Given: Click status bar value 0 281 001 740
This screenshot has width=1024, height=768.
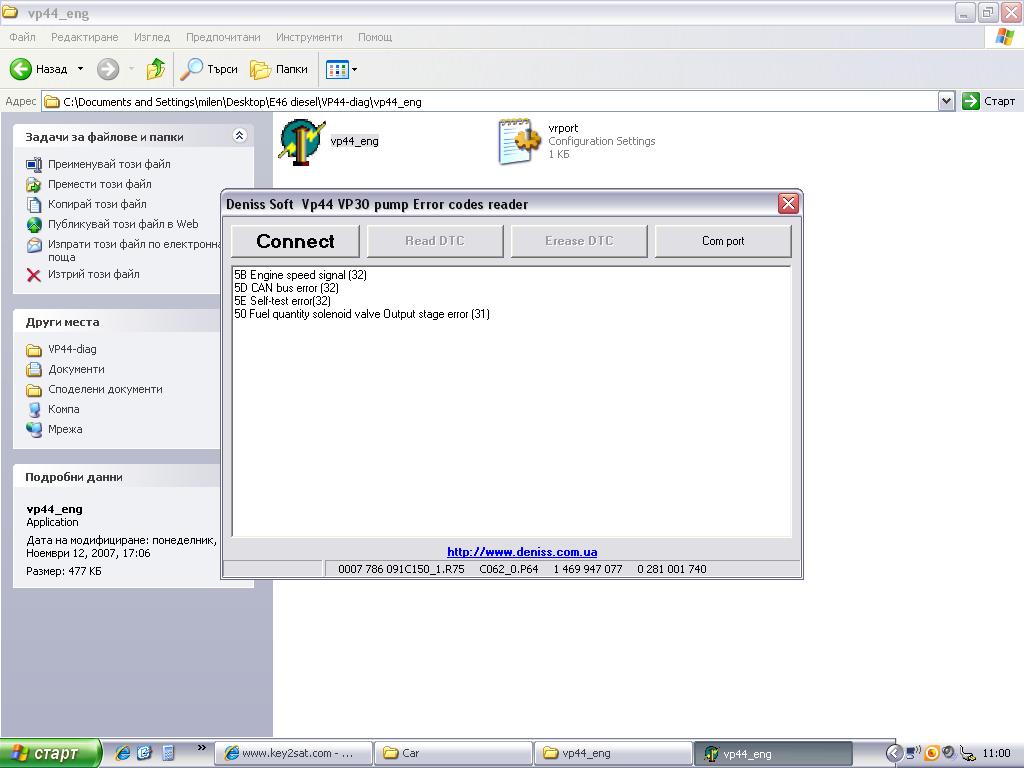Looking at the screenshot, I should [672, 569].
